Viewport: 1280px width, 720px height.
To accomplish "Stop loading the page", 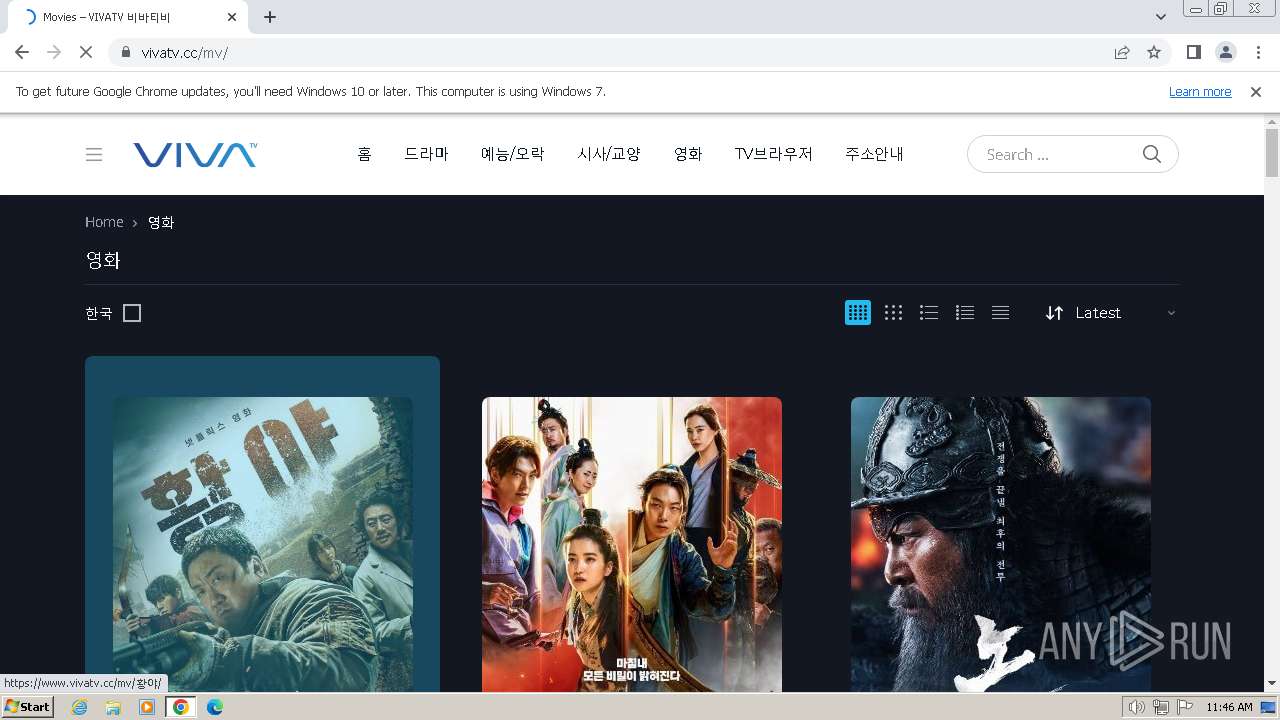I will (85, 52).
